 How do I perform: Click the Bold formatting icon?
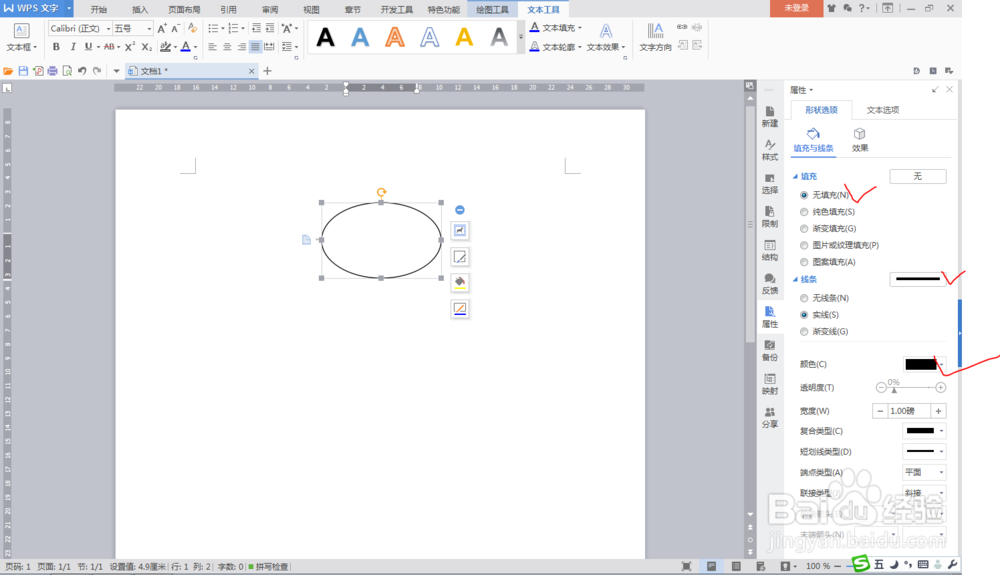[x=56, y=47]
